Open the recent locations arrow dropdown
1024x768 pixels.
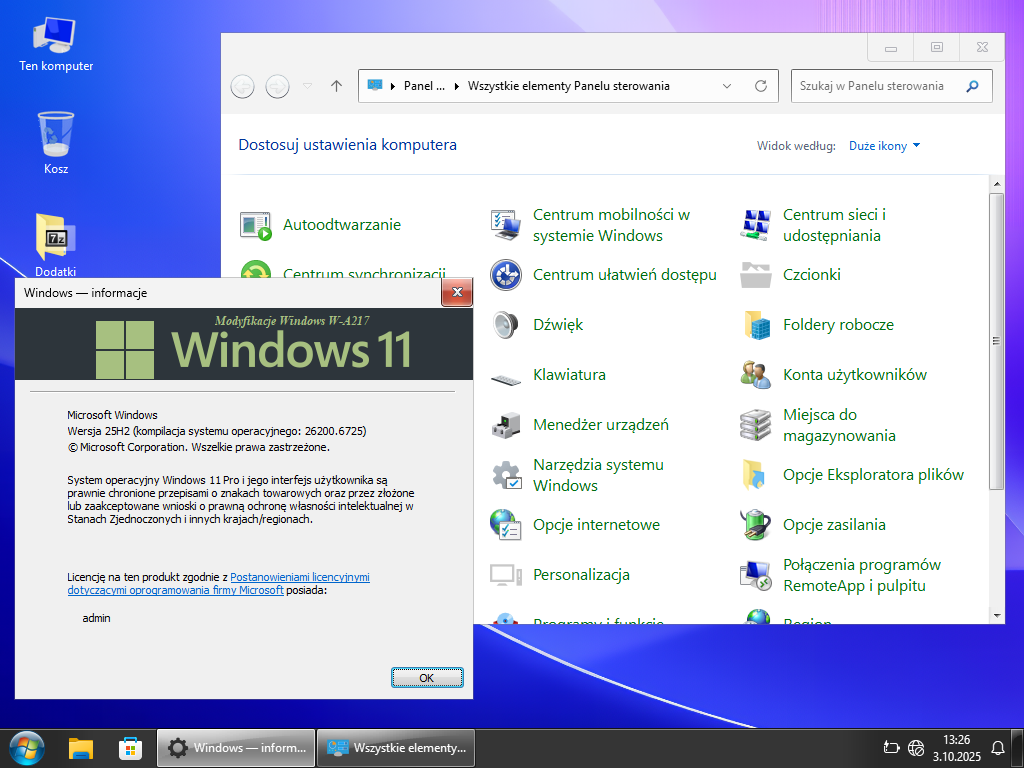(x=307, y=86)
